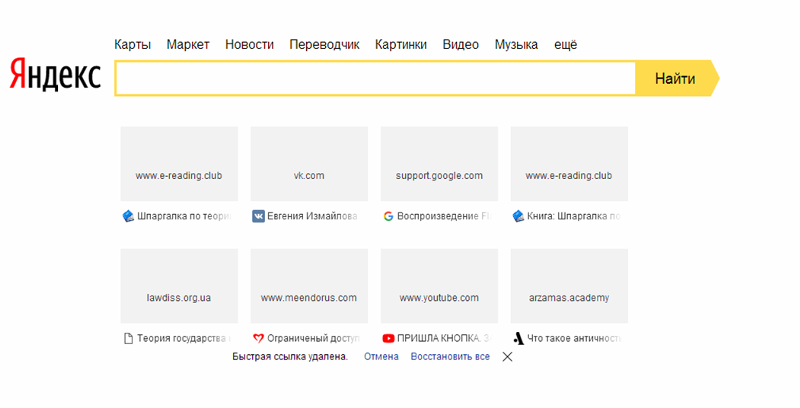Click the VK icon beside Евгения Измайлова
Screen dimensions: 800x408
259,216
